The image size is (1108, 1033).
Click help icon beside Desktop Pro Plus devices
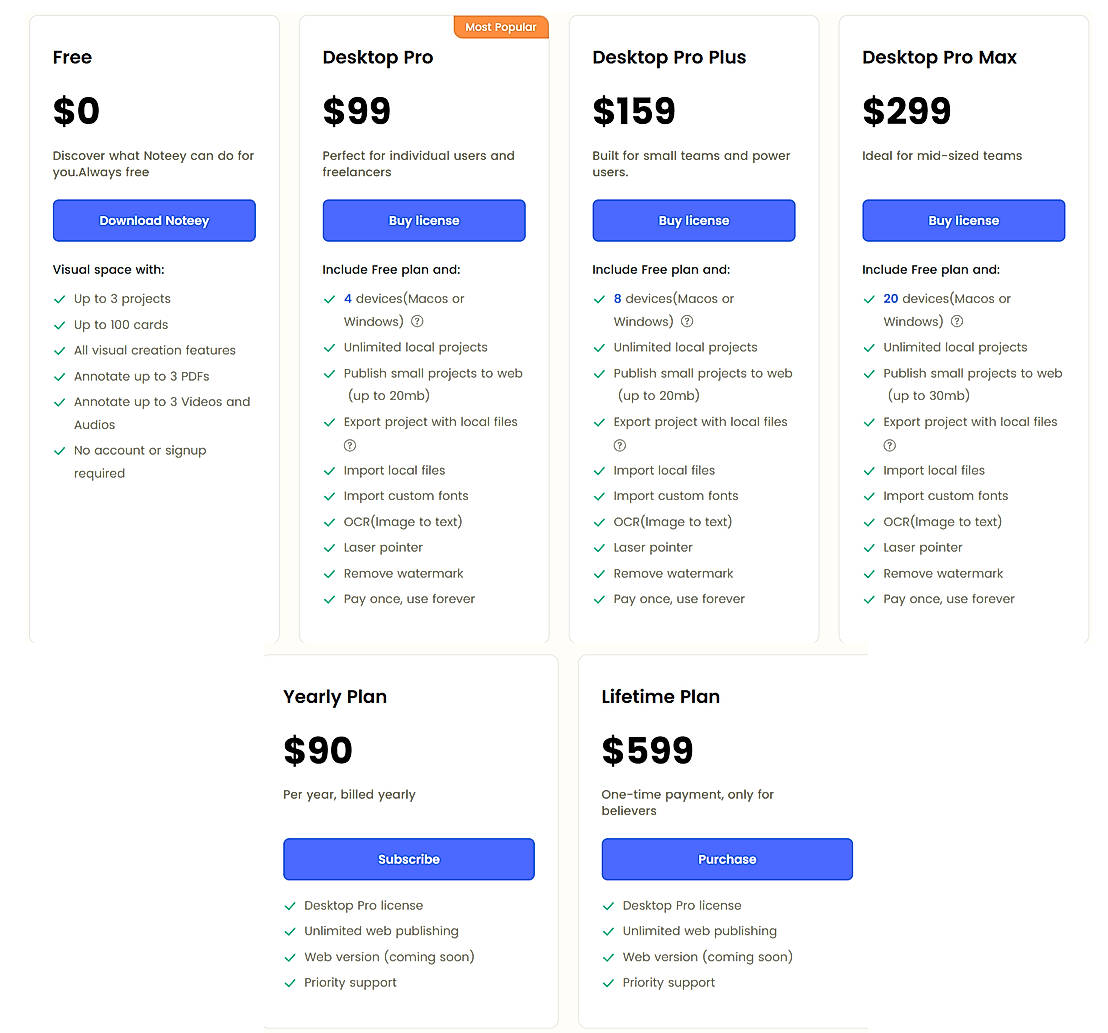687,322
